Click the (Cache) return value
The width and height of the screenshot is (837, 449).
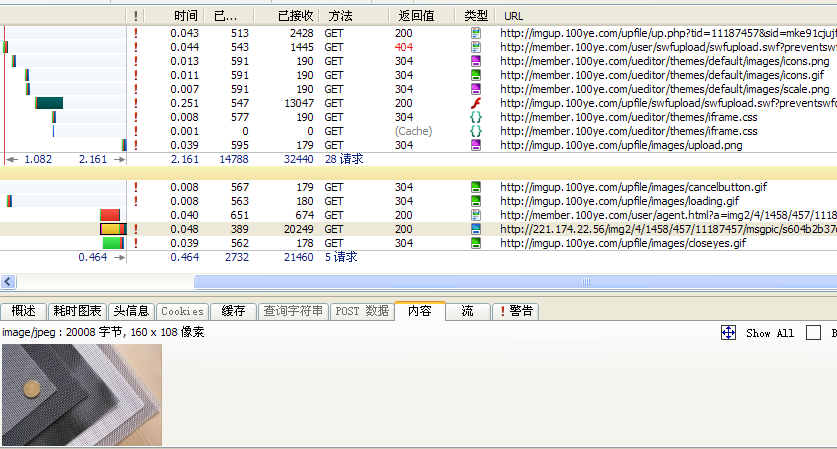(413, 131)
